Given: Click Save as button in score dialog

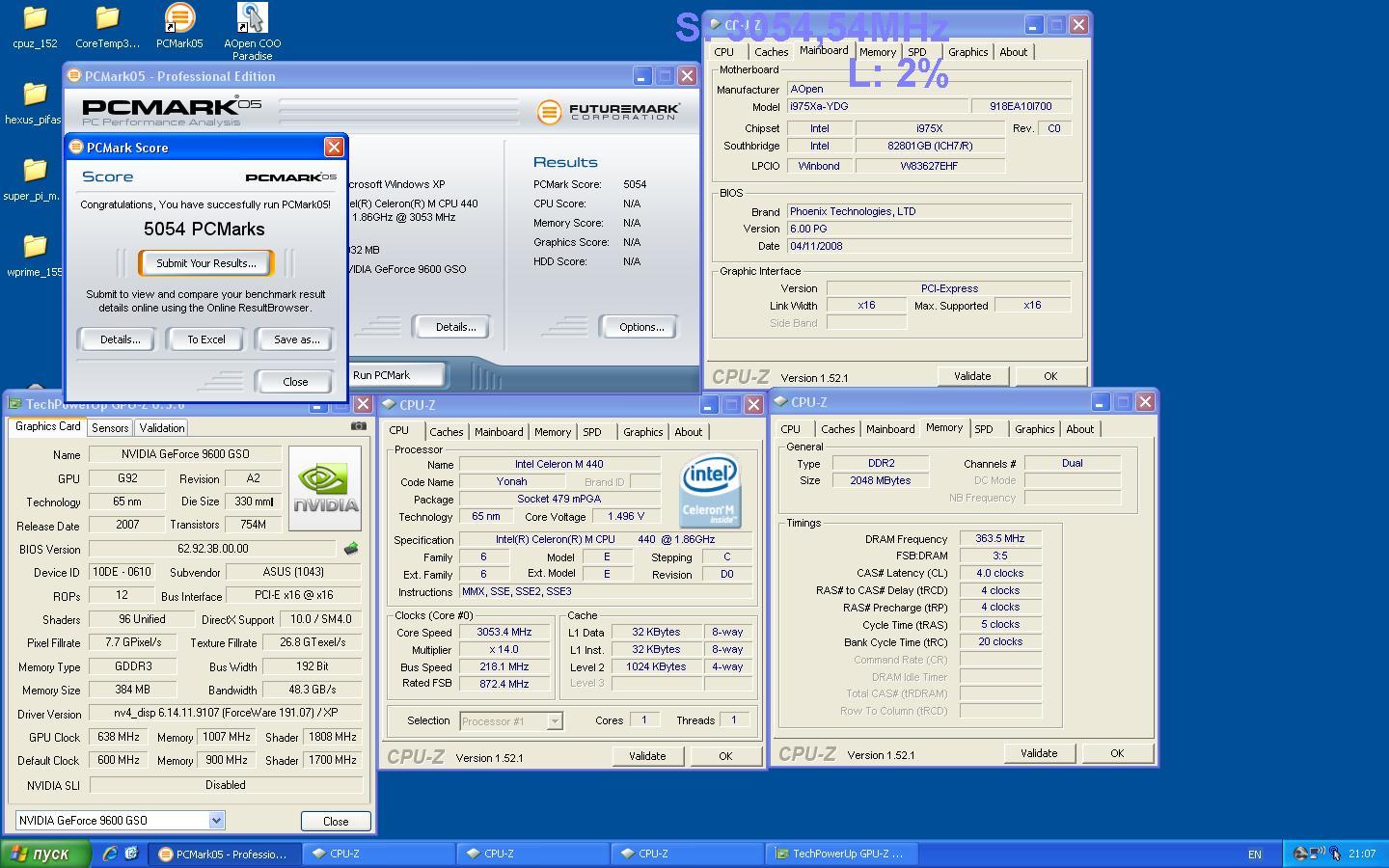Looking at the screenshot, I should point(296,339).
